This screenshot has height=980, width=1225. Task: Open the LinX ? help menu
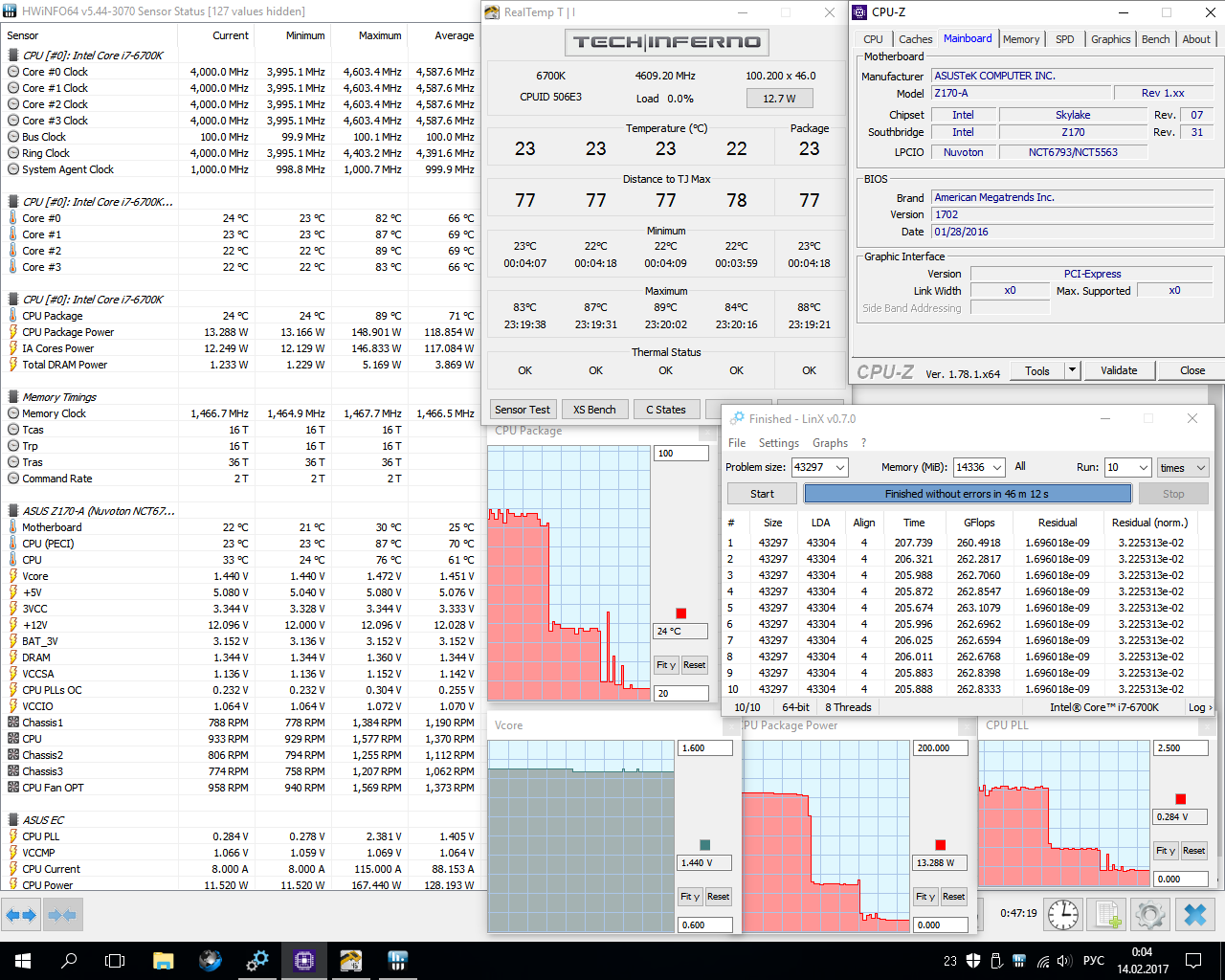click(x=863, y=443)
